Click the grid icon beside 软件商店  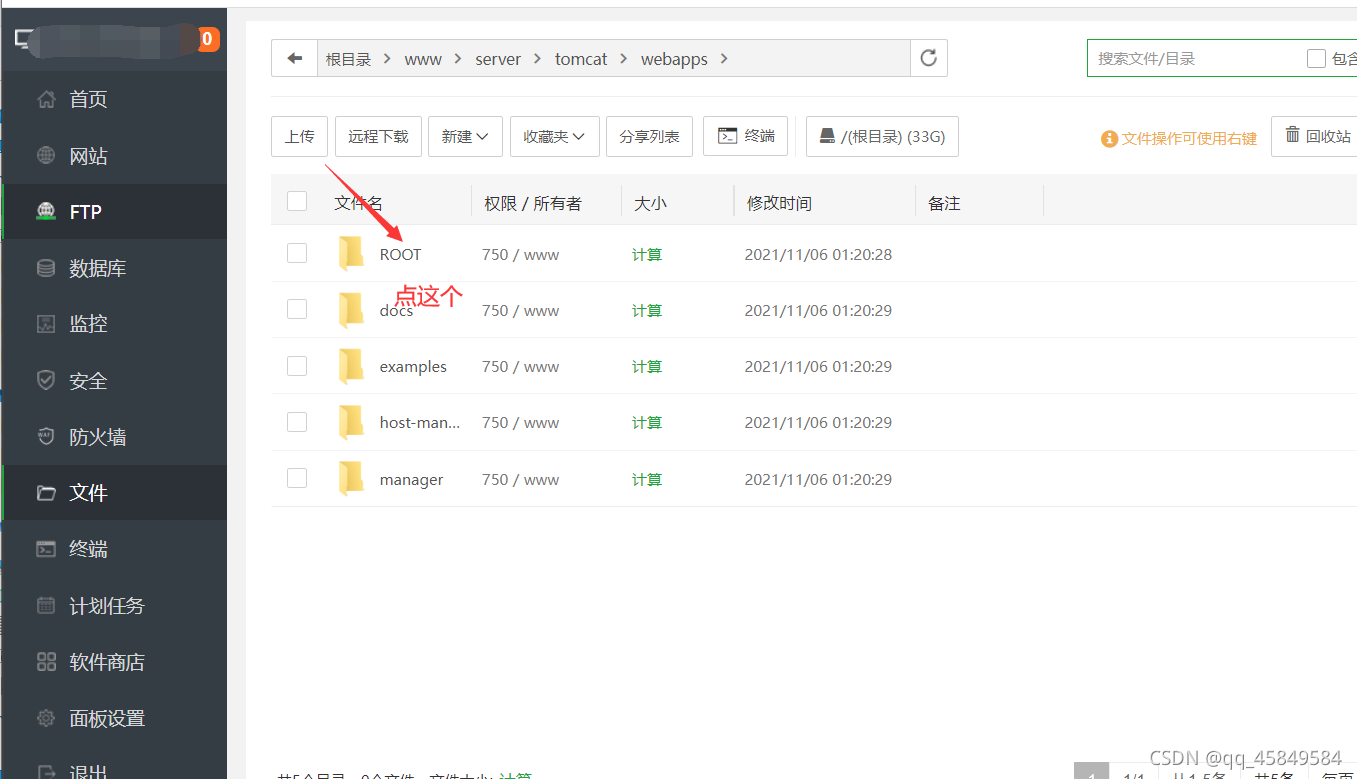[46, 661]
